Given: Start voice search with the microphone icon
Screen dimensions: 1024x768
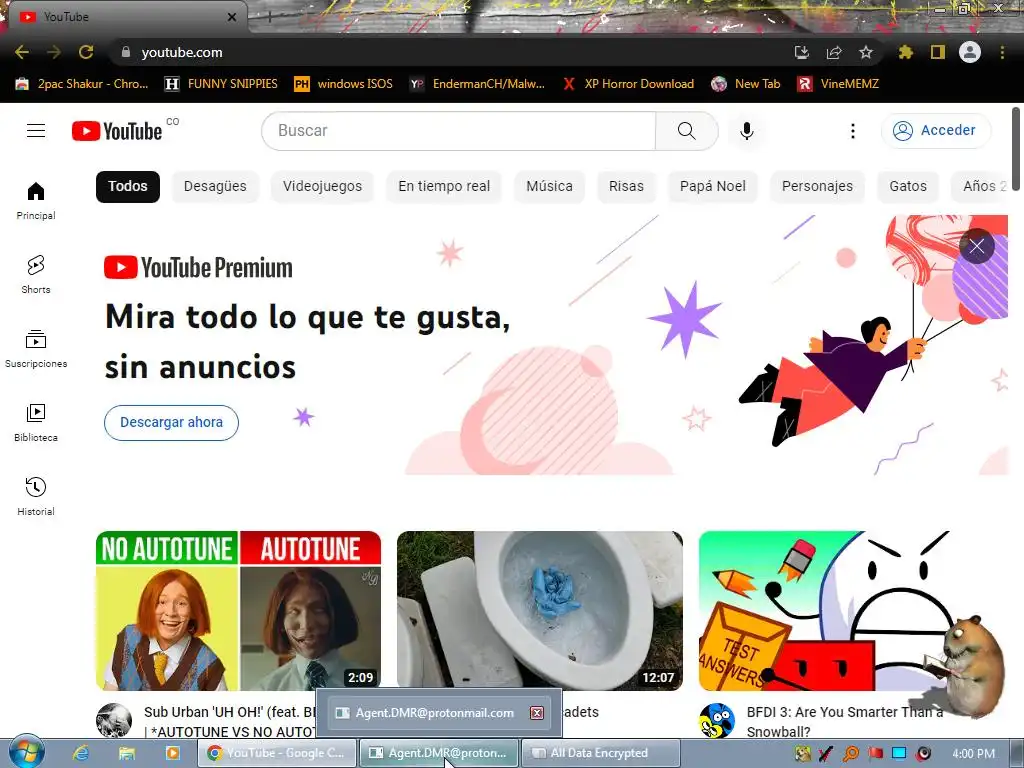Looking at the screenshot, I should pos(747,131).
